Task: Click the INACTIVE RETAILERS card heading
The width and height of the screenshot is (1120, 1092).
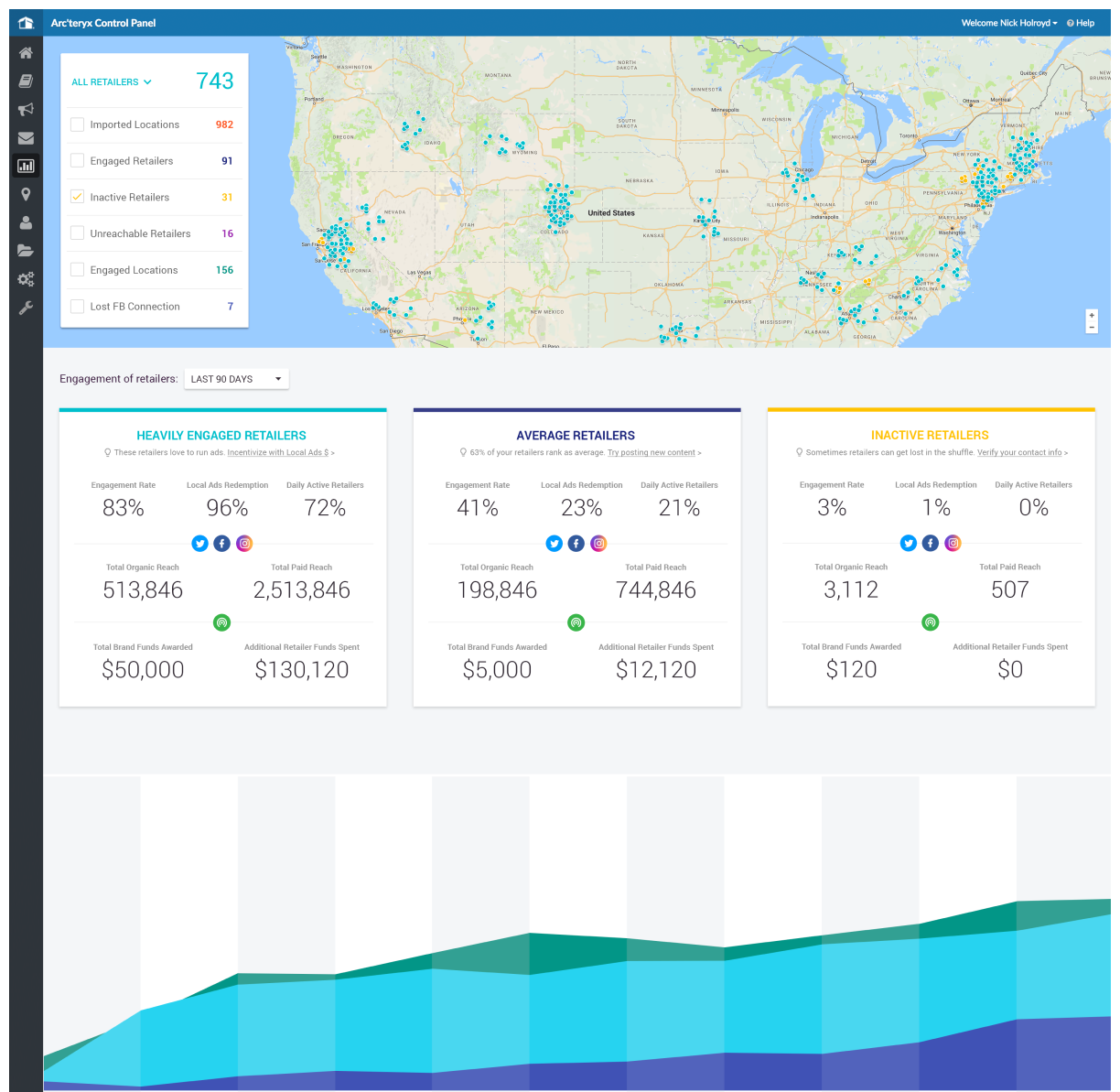Action: (x=930, y=436)
